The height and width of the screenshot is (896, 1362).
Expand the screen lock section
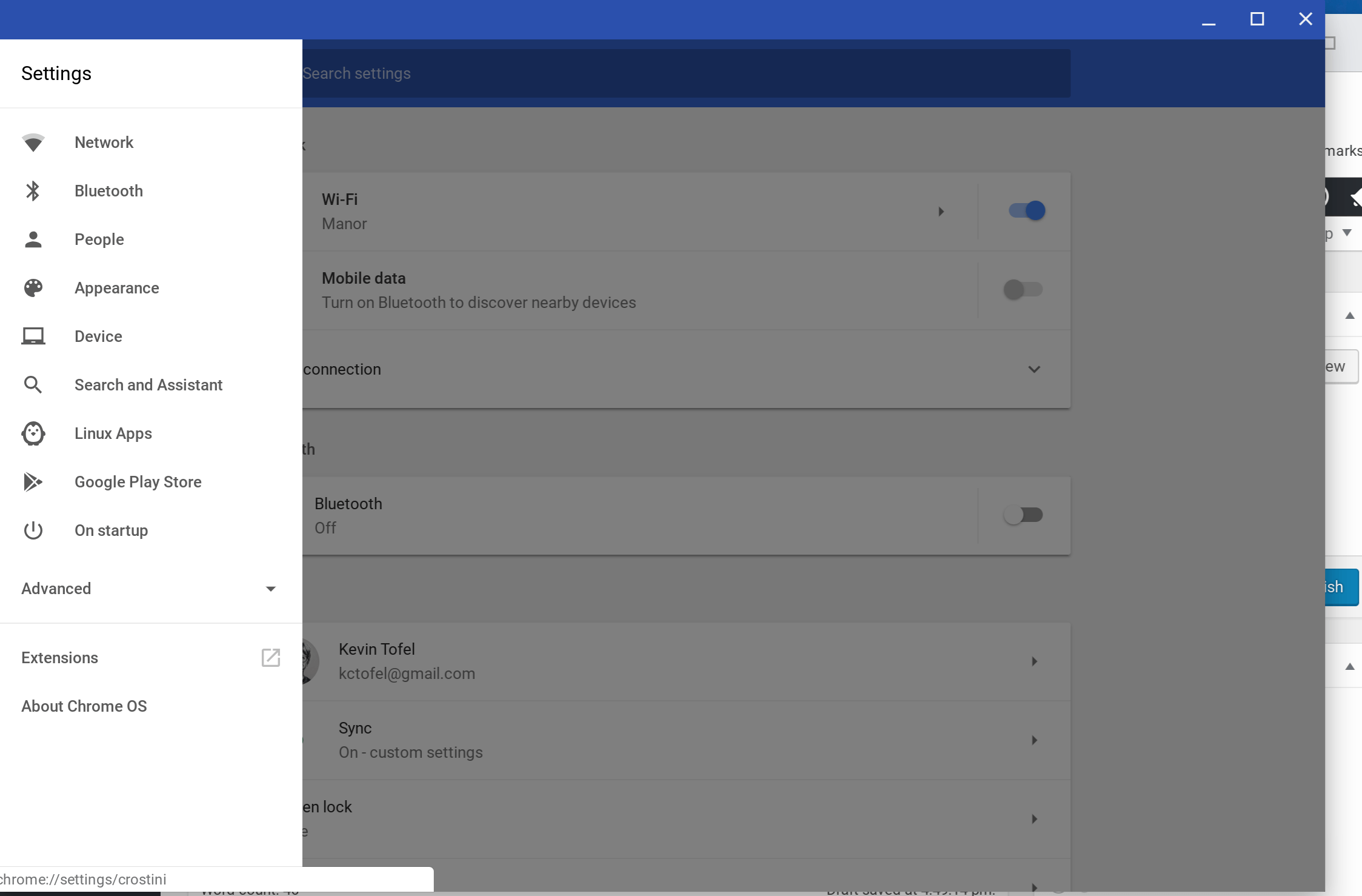tap(1035, 819)
